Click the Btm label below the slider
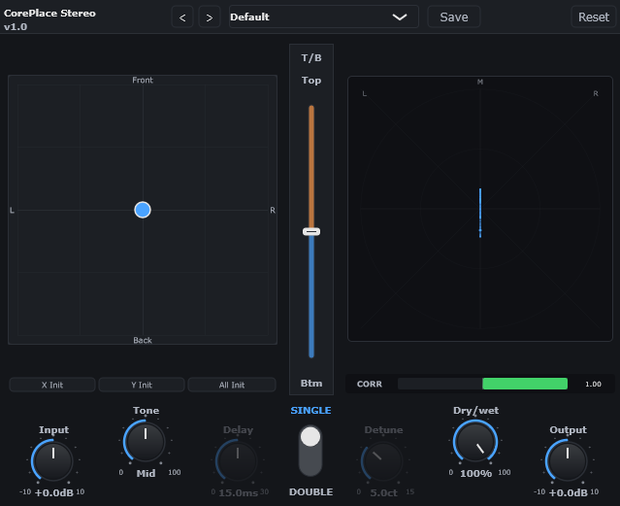 pyautogui.click(x=312, y=383)
